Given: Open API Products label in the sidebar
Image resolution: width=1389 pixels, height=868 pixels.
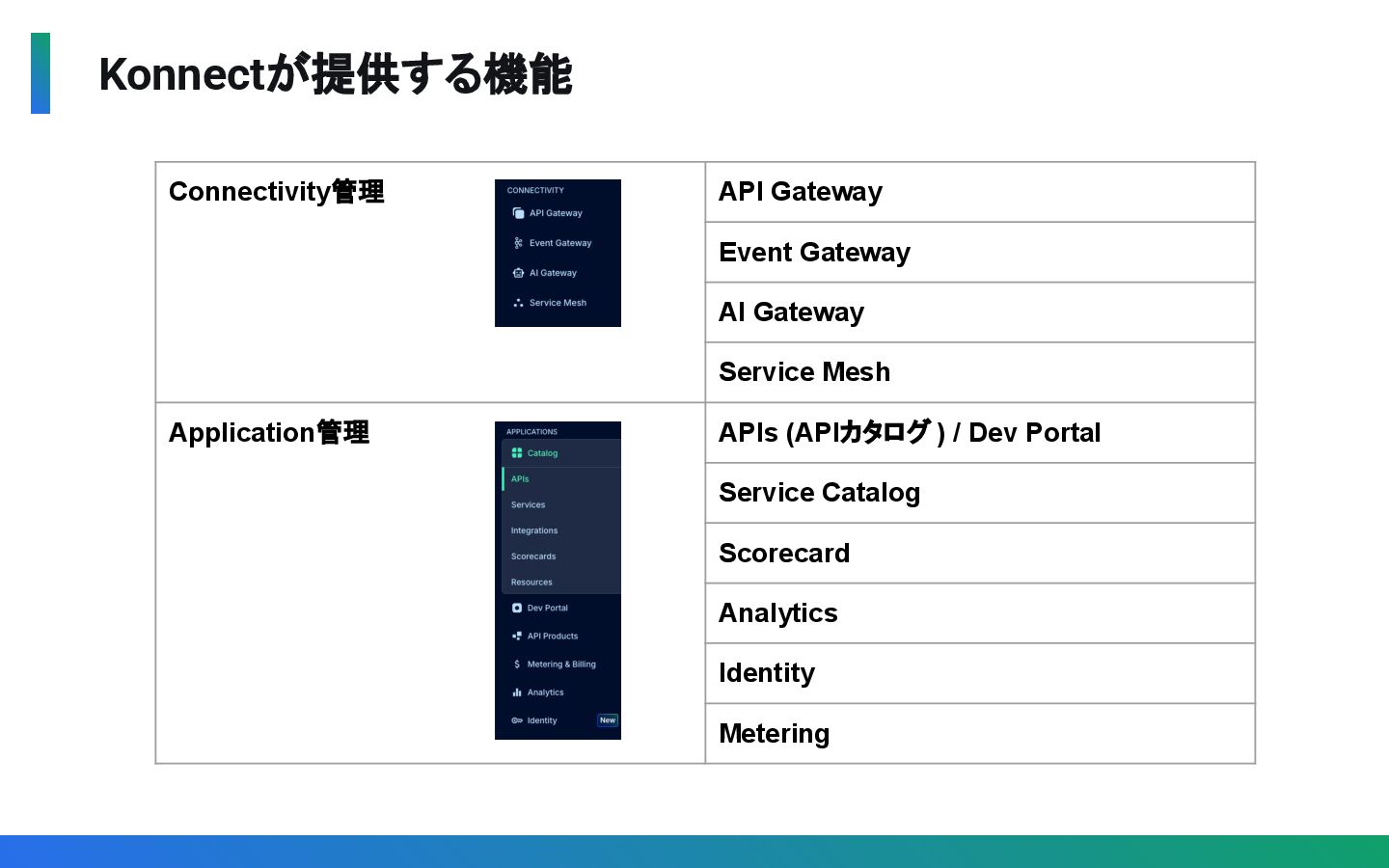Looking at the screenshot, I should (x=553, y=637).
